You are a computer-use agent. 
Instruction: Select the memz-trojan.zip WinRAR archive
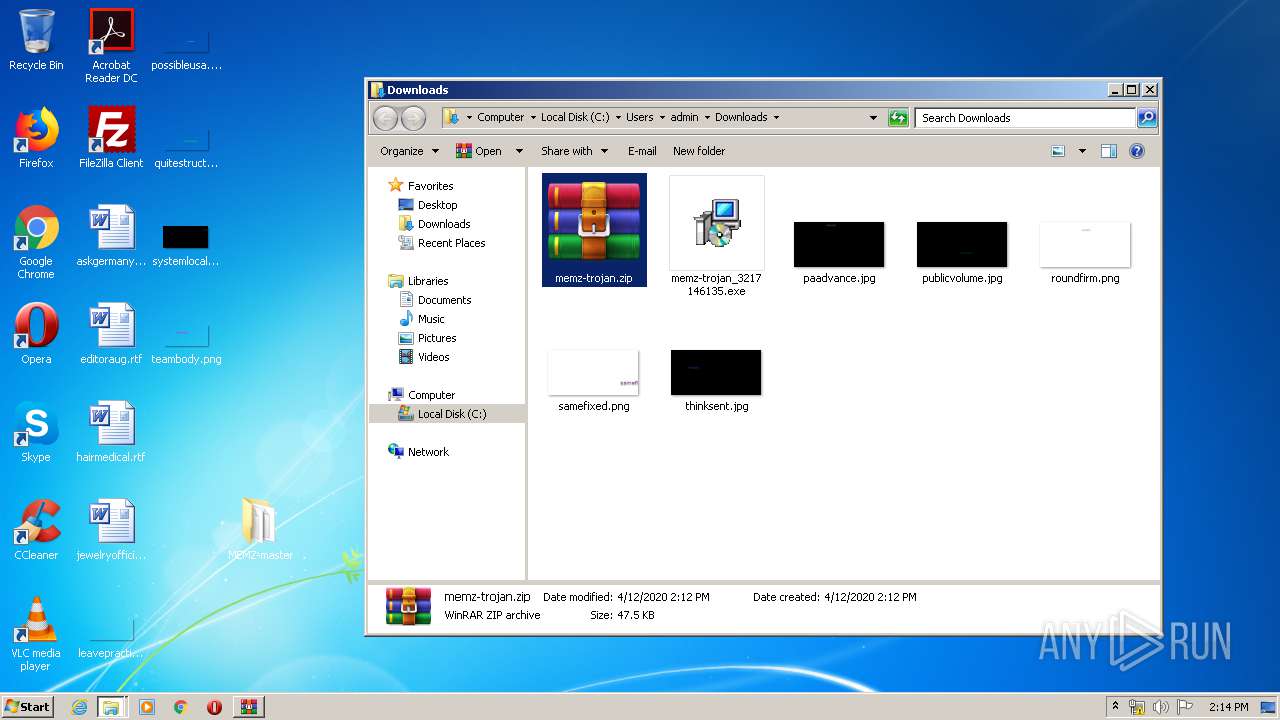point(594,230)
